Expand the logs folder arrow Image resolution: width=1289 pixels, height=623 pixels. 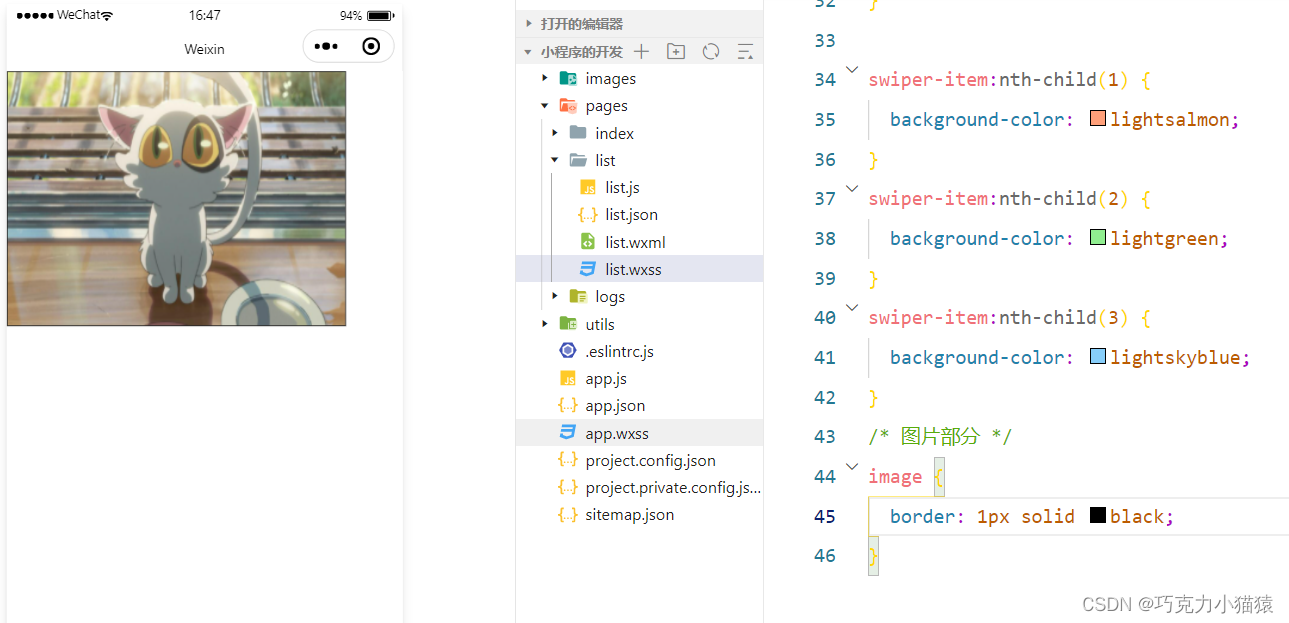[x=555, y=296]
